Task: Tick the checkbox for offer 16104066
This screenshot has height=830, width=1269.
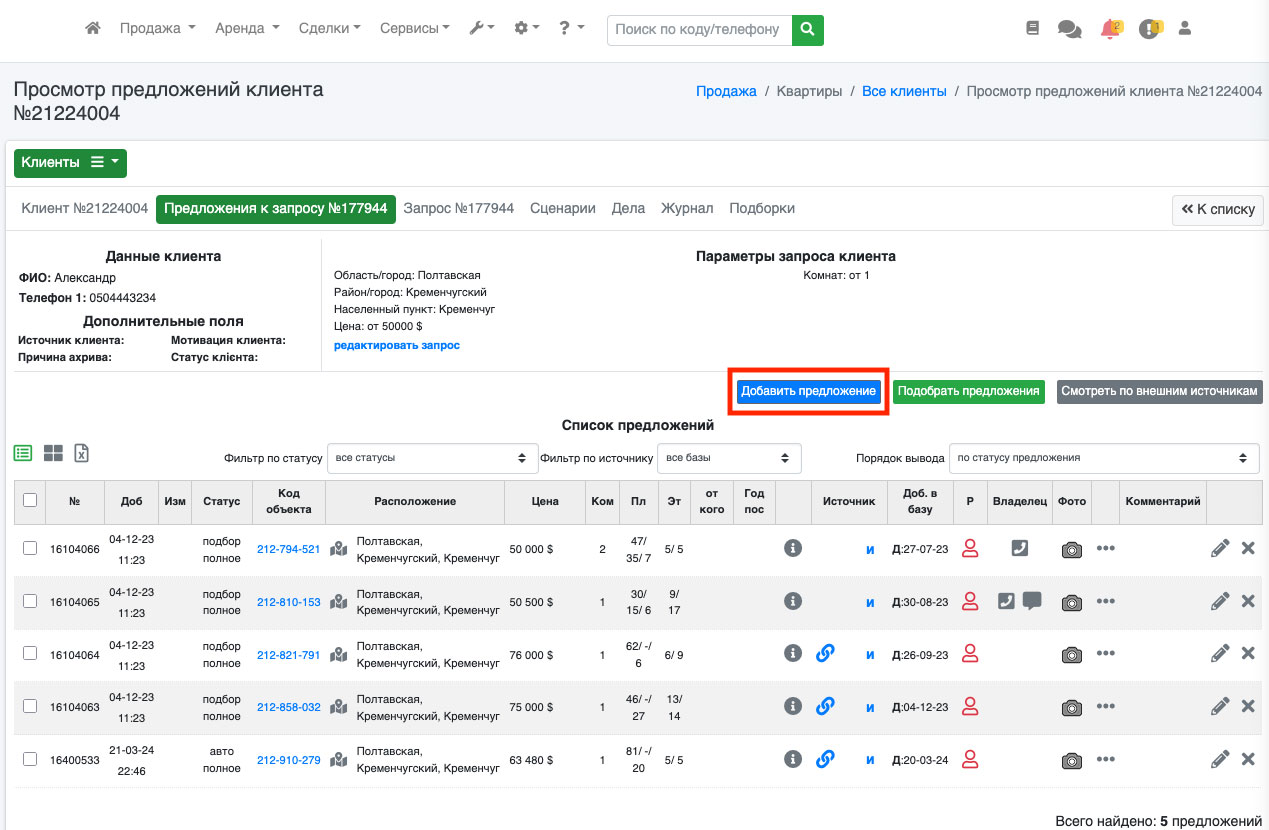Action: click(x=30, y=548)
